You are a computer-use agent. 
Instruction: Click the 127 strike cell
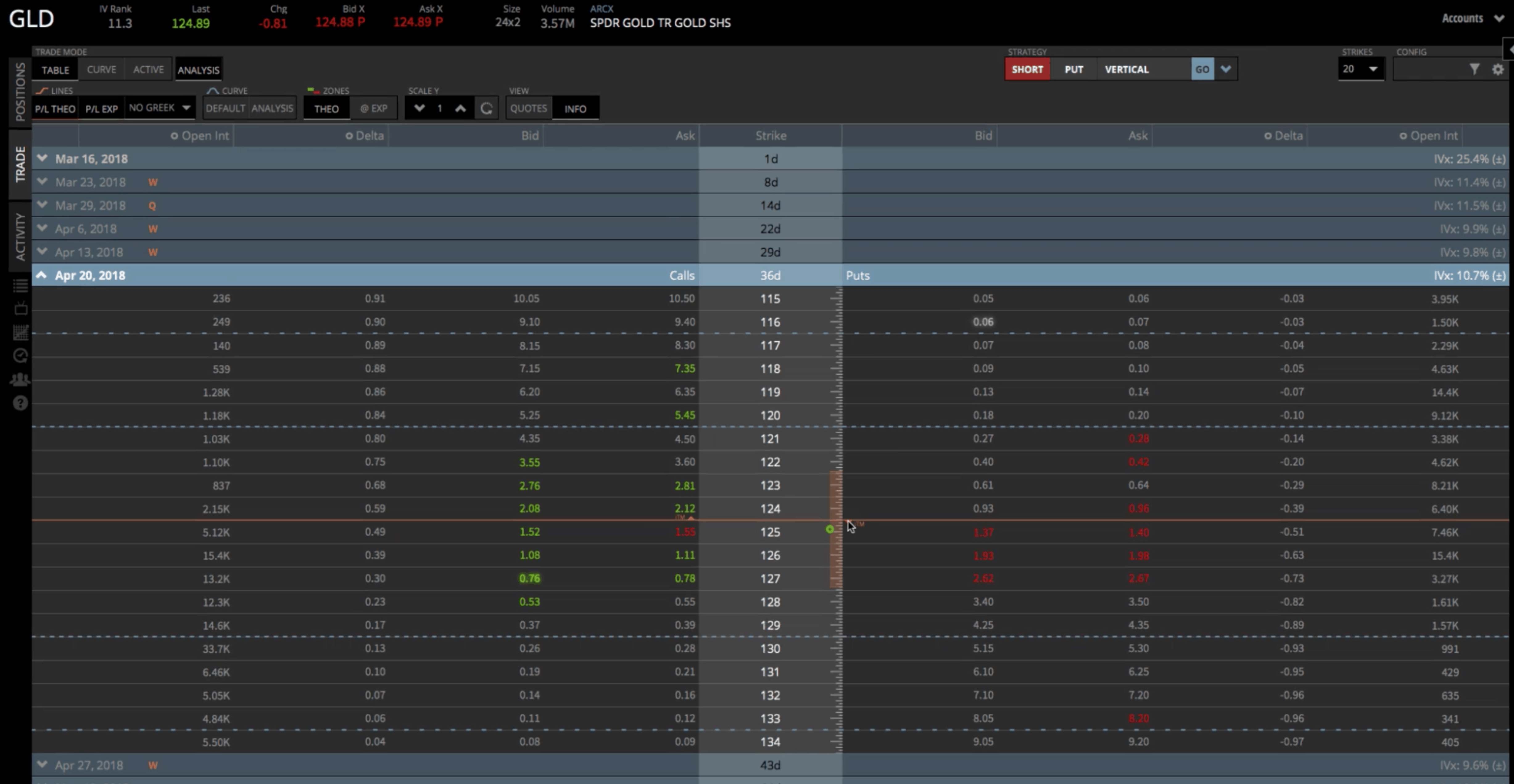tap(770, 579)
